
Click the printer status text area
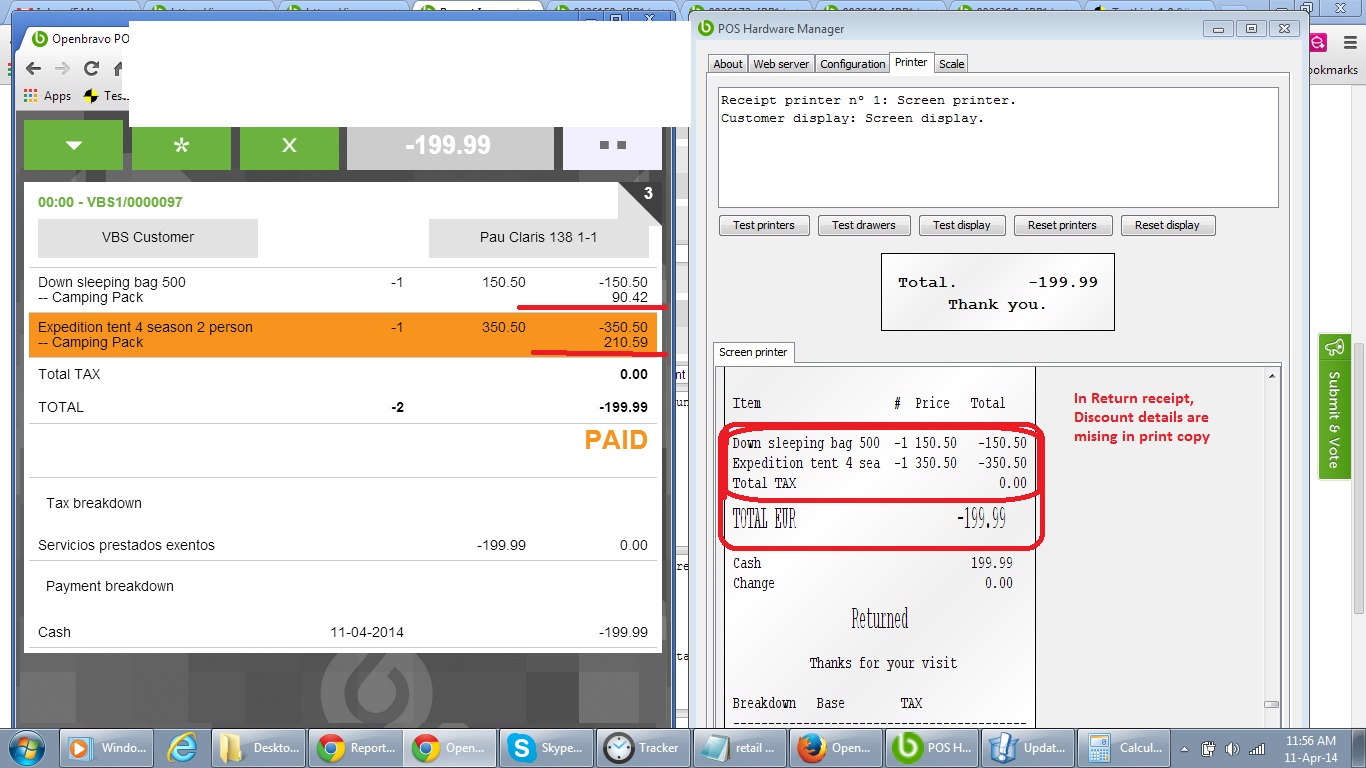click(998, 148)
